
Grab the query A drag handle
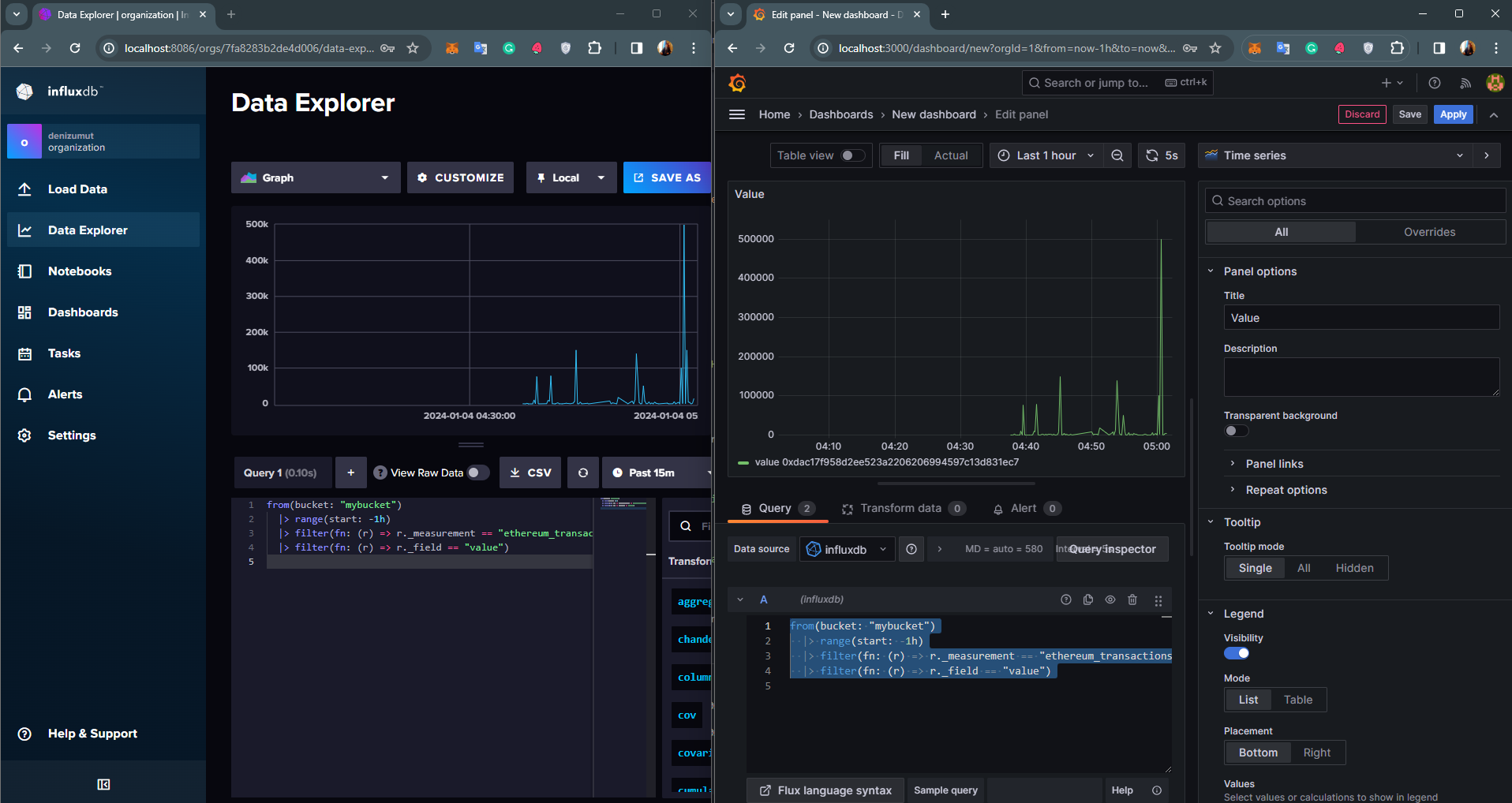tap(1158, 600)
